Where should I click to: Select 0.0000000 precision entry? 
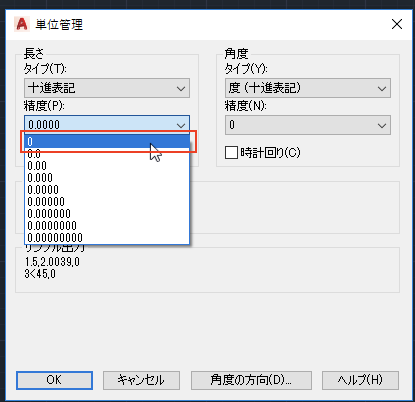pyautogui.click(x=107, y=226)
